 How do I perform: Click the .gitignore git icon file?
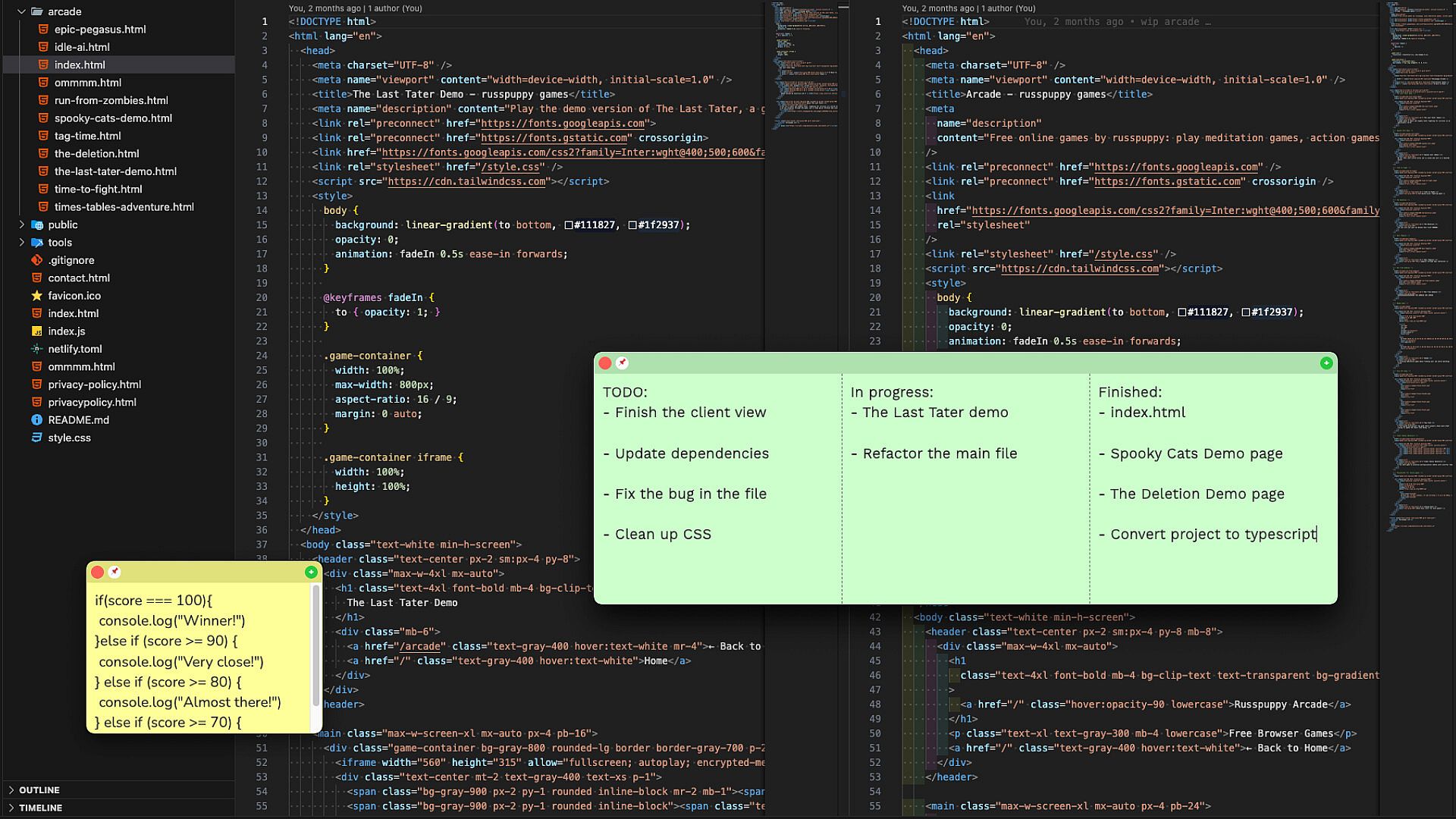36,260
